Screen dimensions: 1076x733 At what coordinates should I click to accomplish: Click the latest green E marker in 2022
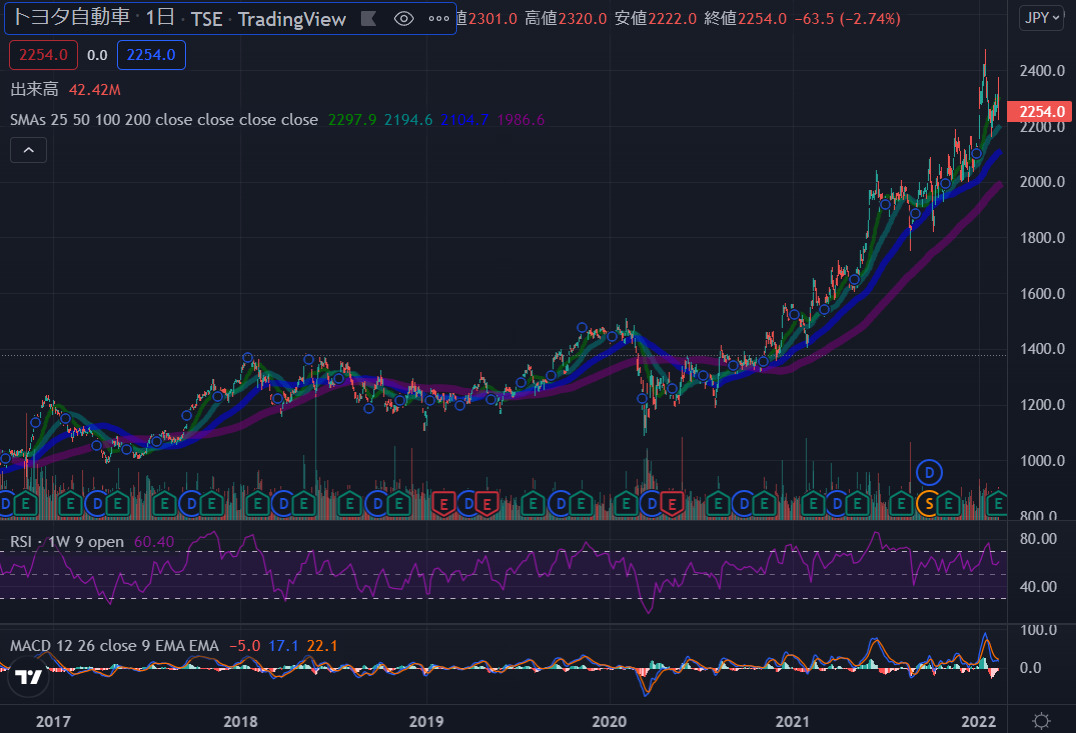click(x=997, y=504)
